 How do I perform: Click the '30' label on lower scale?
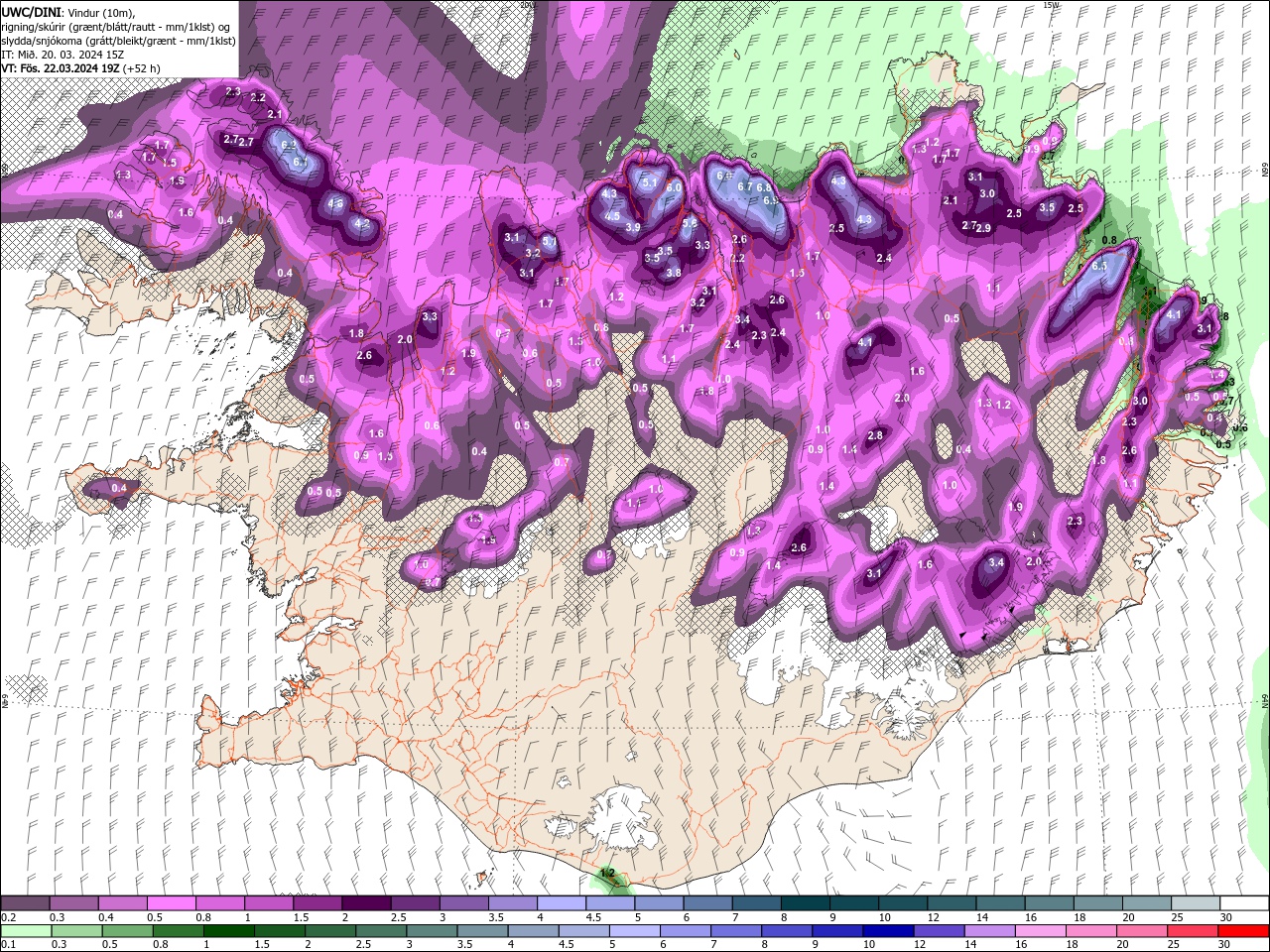[x=1224, y=945]
